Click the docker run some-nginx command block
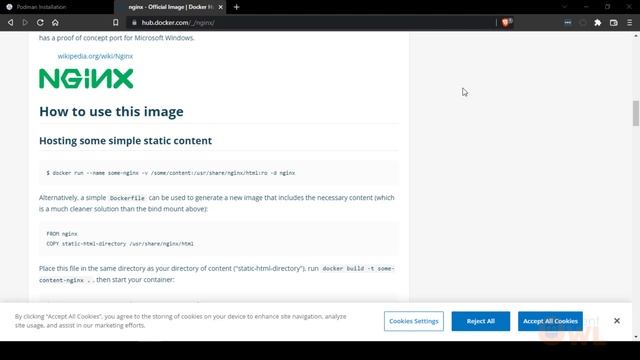Viewport: 640px width, 360px height. 219,173
